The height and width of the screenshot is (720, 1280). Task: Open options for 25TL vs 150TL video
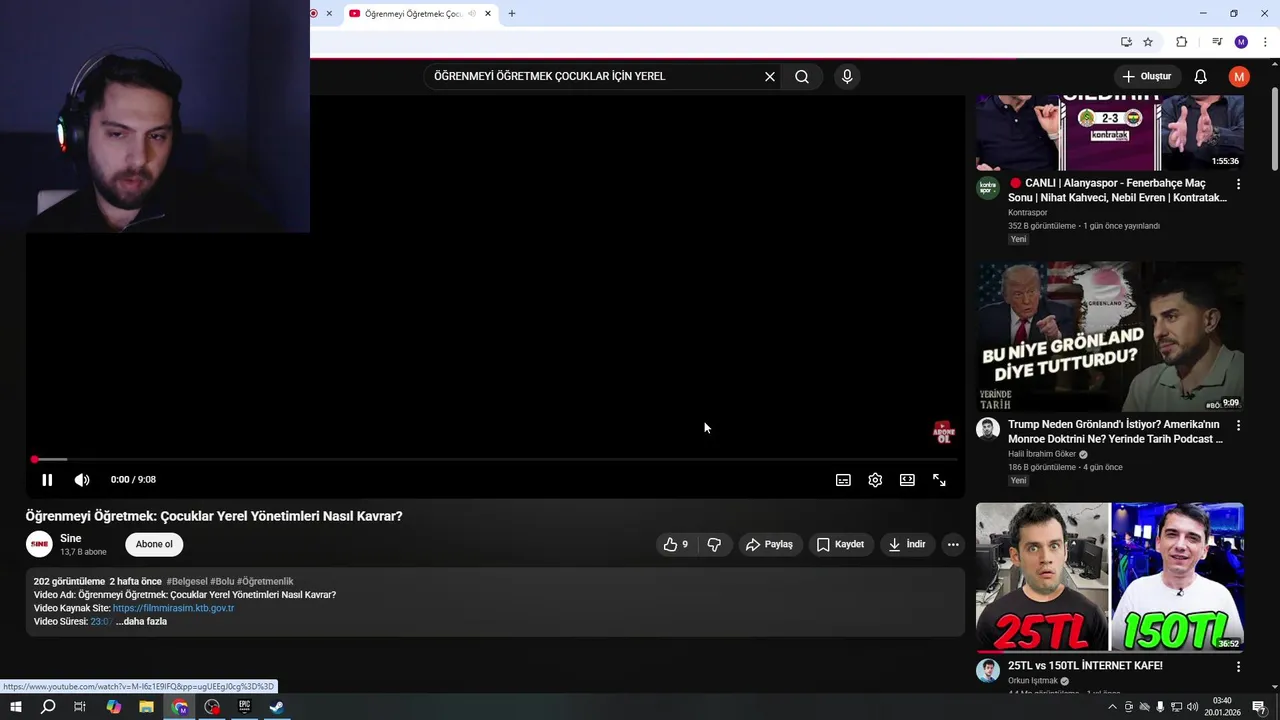(x=1238, y=666)
